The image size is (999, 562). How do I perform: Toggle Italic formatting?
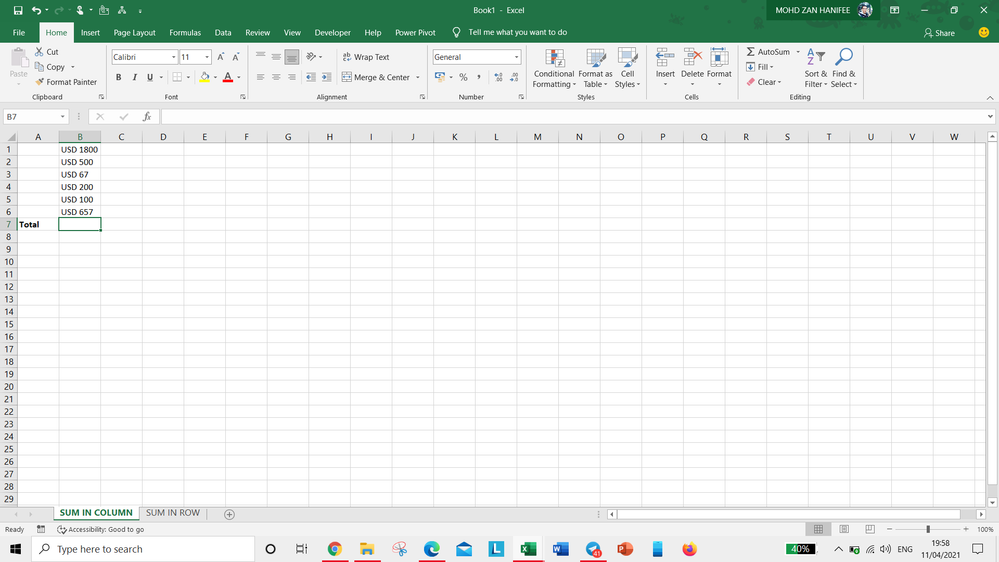tap(134, 77)
